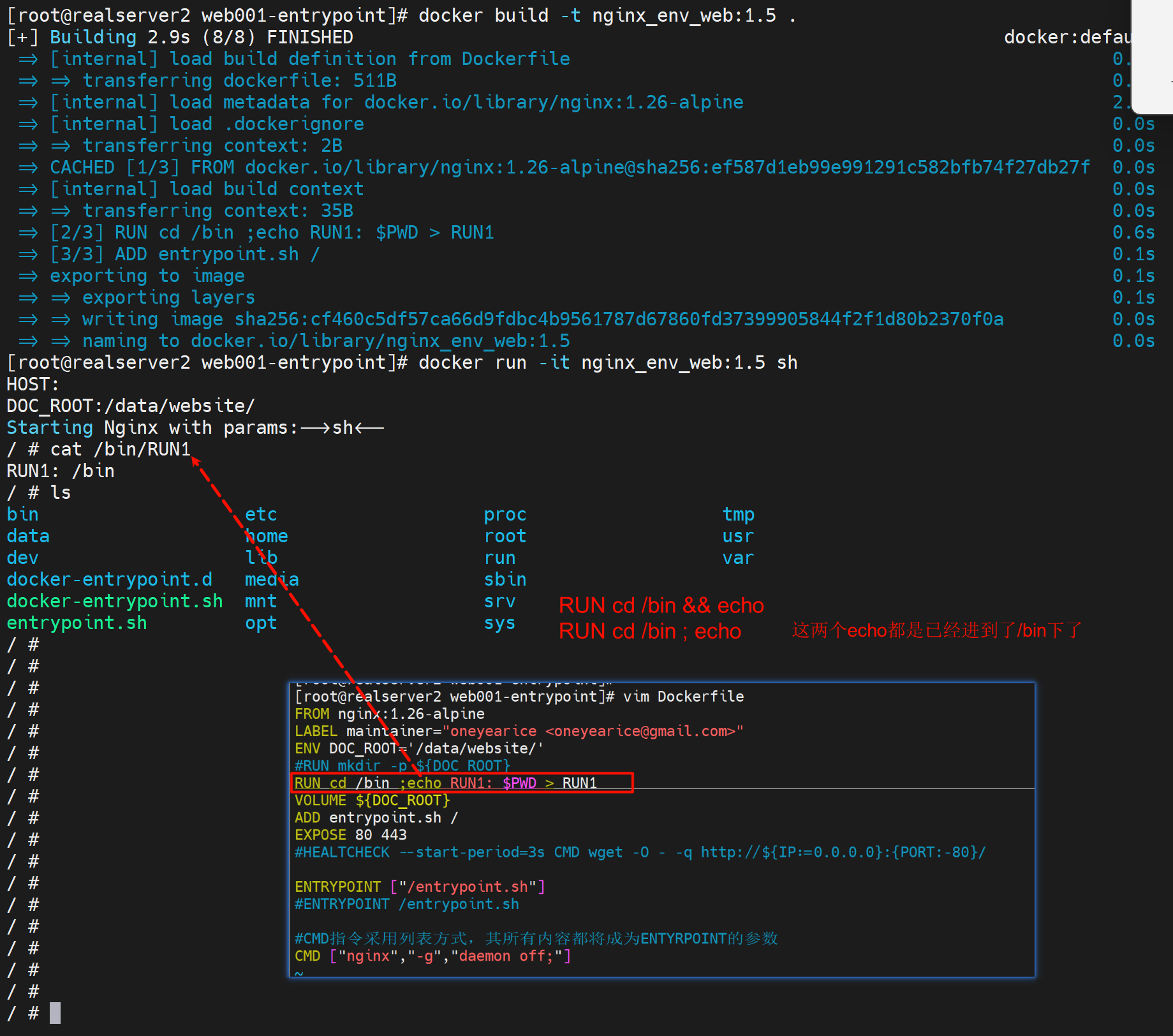Click the 'cat /bin/RUN1' command text

[x=120, y=449]
